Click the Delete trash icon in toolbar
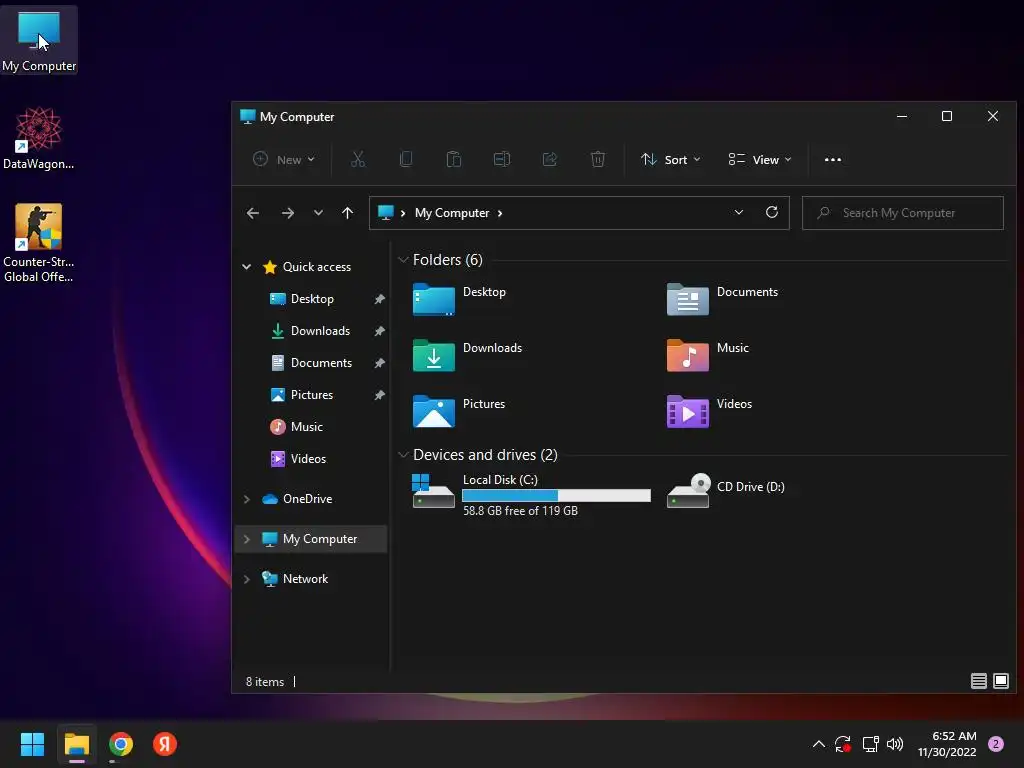 (x=598, y=159)
